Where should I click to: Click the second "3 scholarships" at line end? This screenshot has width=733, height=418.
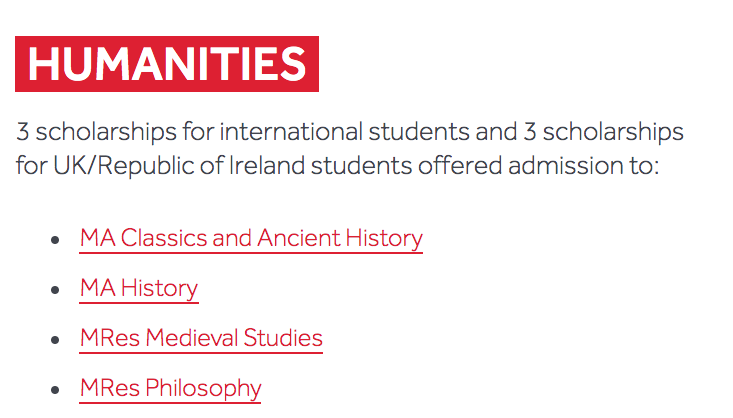(604, 132)
